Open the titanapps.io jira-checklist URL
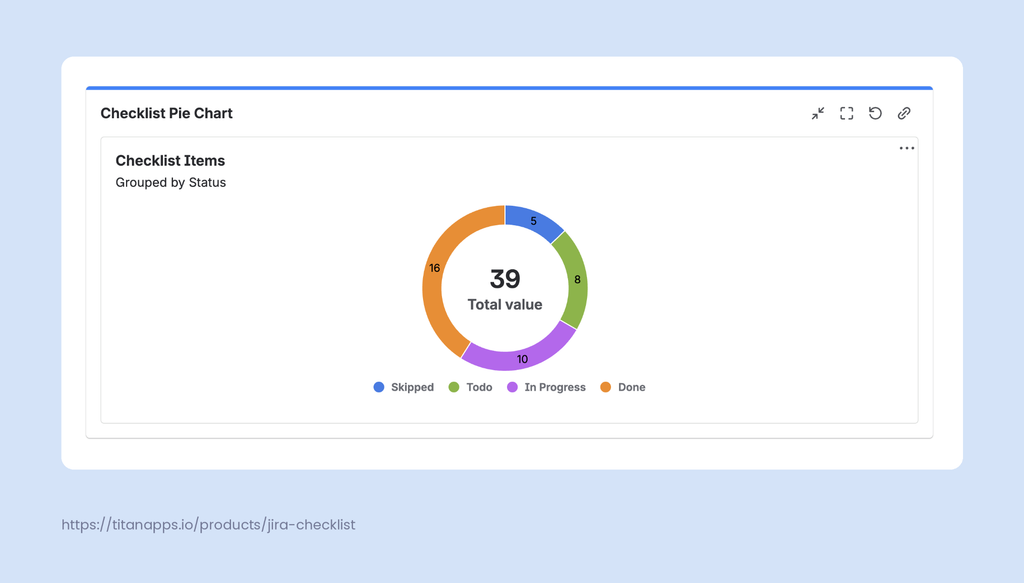 point(208,525)
